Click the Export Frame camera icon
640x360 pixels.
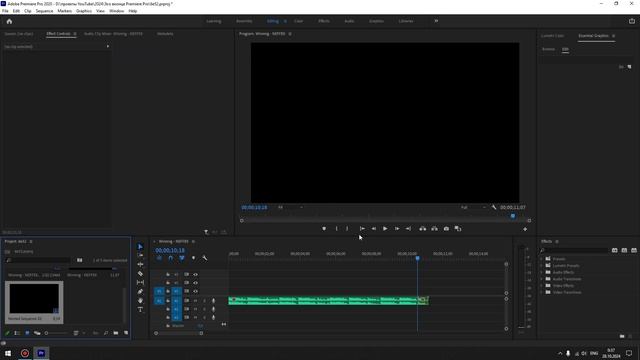tap(446, 229)
